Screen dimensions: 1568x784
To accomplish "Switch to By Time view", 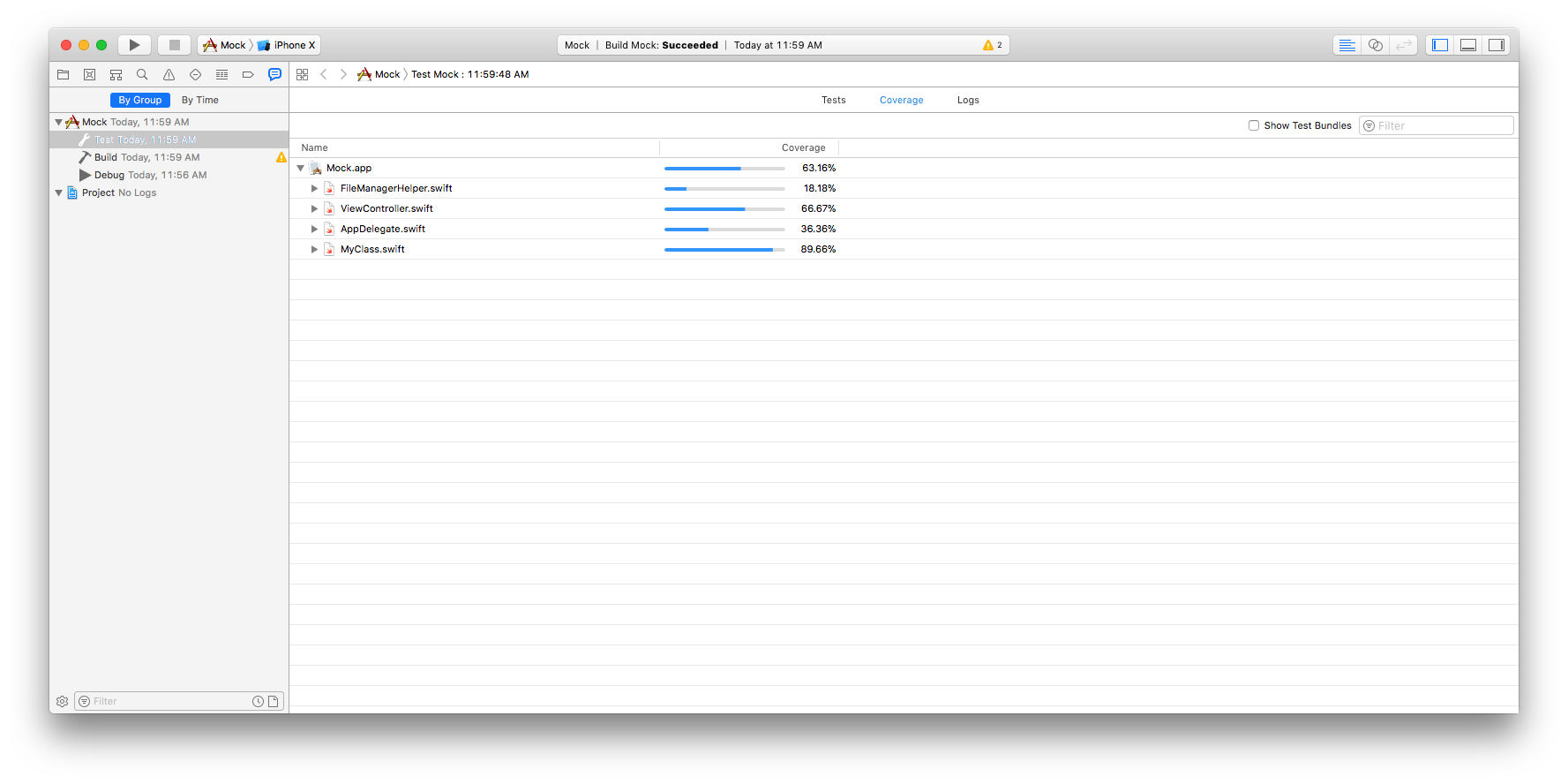I will click(200, 101).
